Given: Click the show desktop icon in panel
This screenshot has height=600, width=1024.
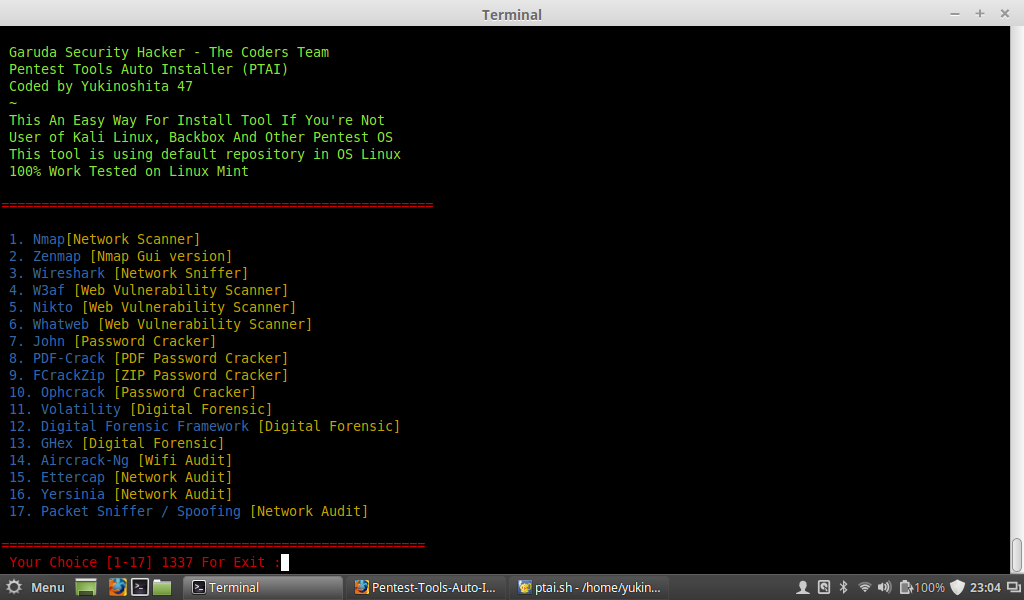Looking at the screenshot, I should tap(86, 587).
